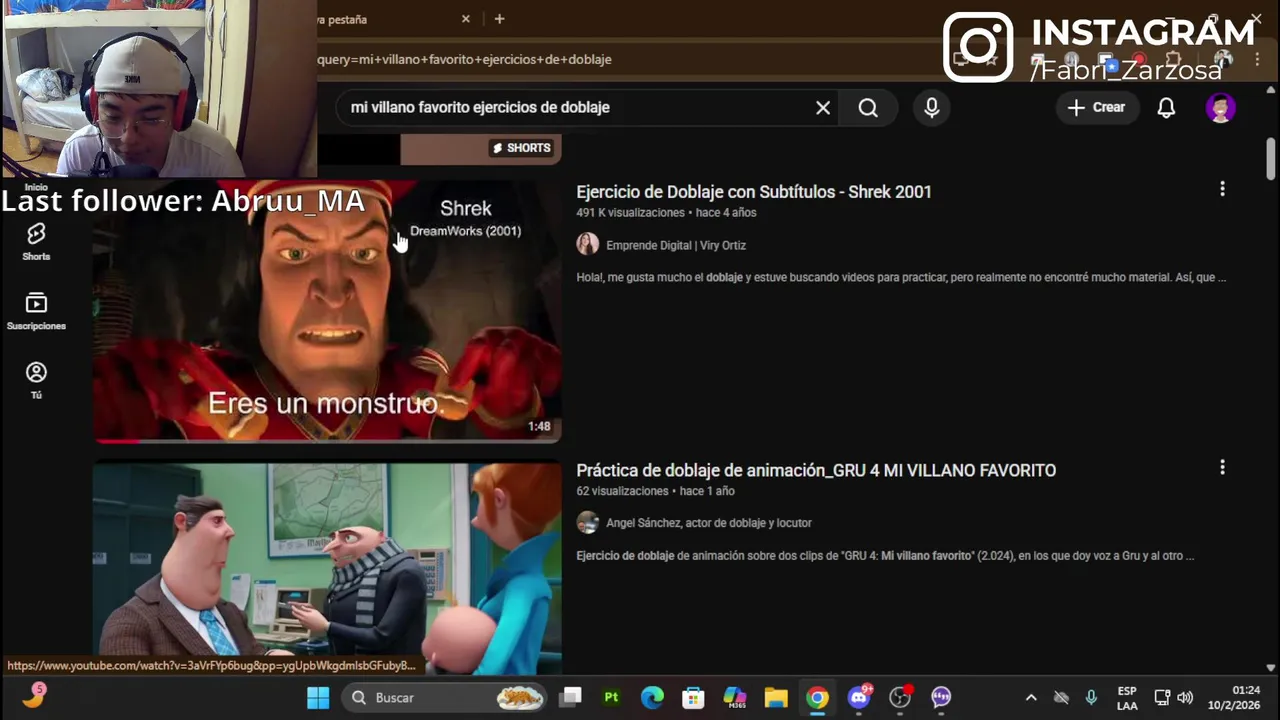The image size is (1280, 720).
Task: Open the volume control in the tray
Action: point(1185,698)
